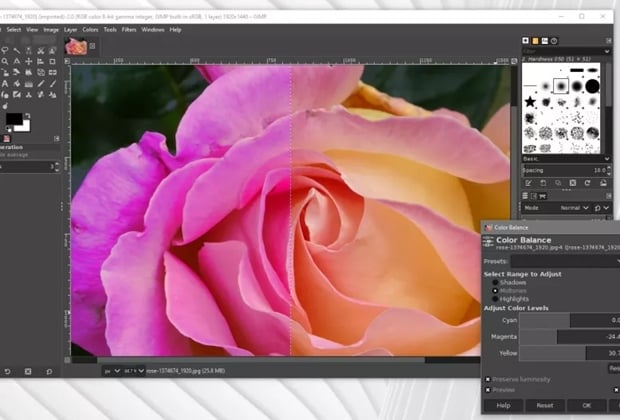The width and height of the screenshot is (620, 420).
Task: Click the Cyan level slider
Action: pos(569,320)
